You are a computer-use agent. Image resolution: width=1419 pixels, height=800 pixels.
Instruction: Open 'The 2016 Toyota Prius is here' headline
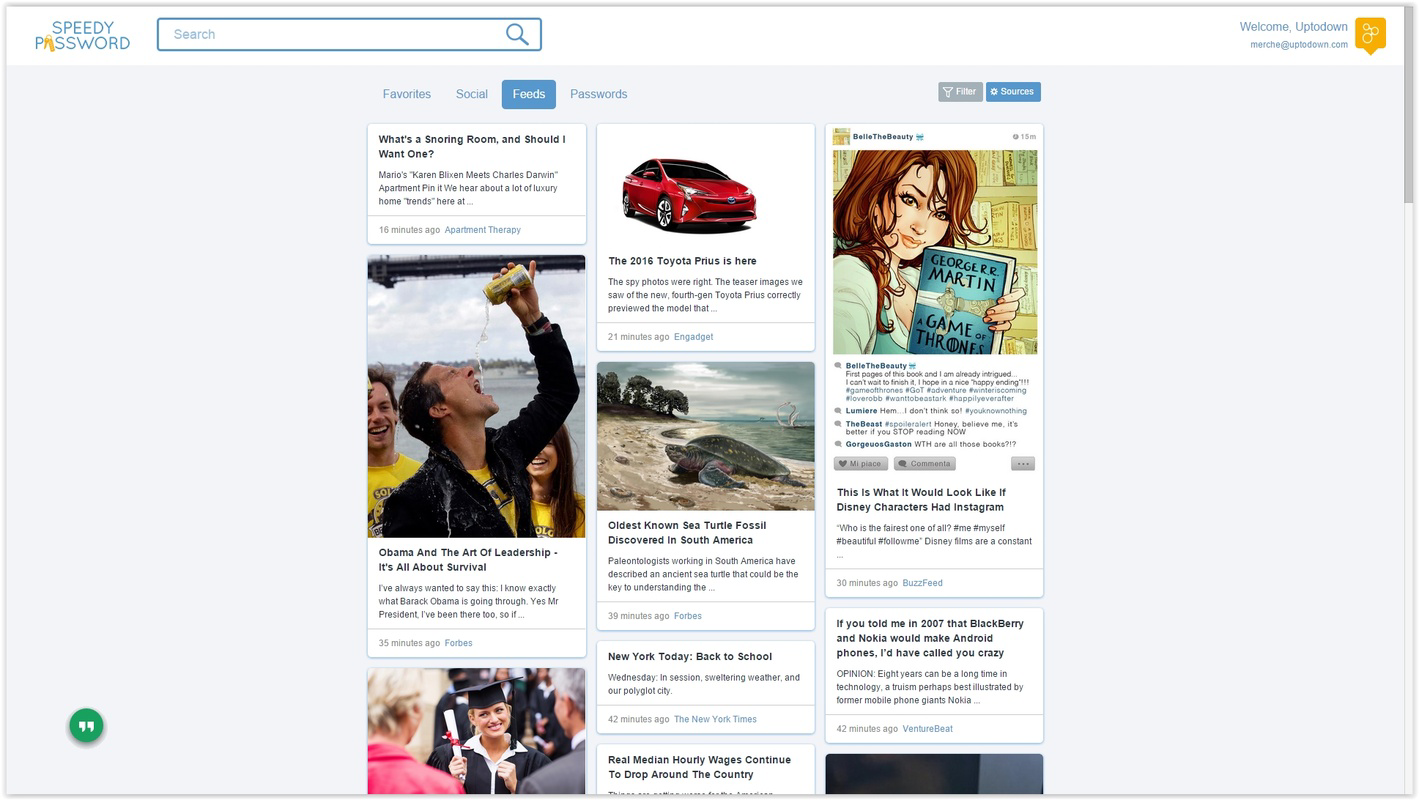pyautogui.click(x=682, y=261)
